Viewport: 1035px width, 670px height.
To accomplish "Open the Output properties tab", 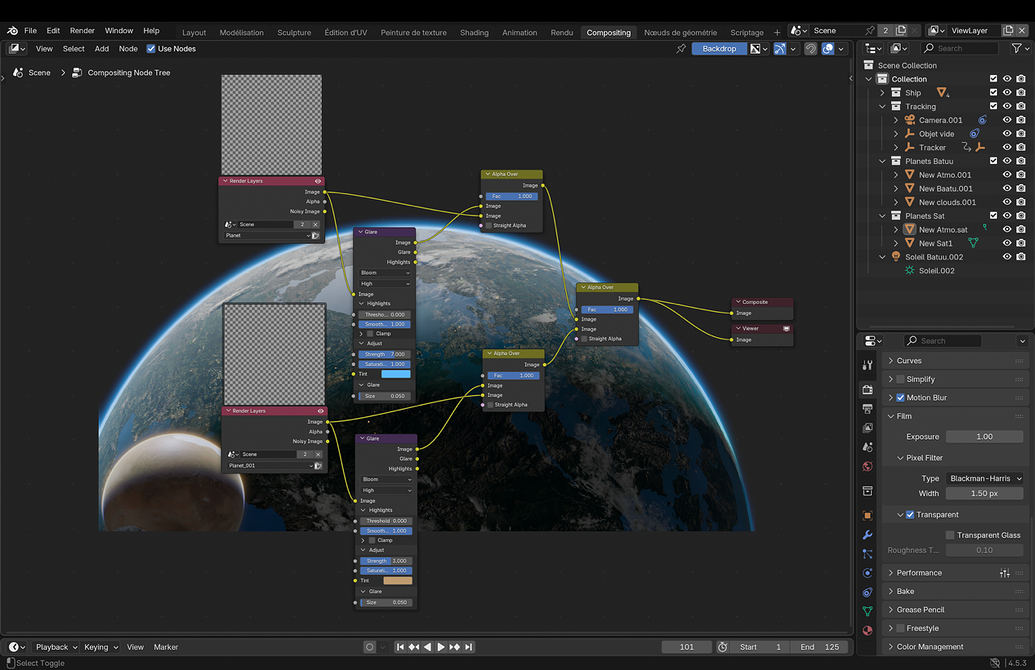I will click(x=867, y=409).
